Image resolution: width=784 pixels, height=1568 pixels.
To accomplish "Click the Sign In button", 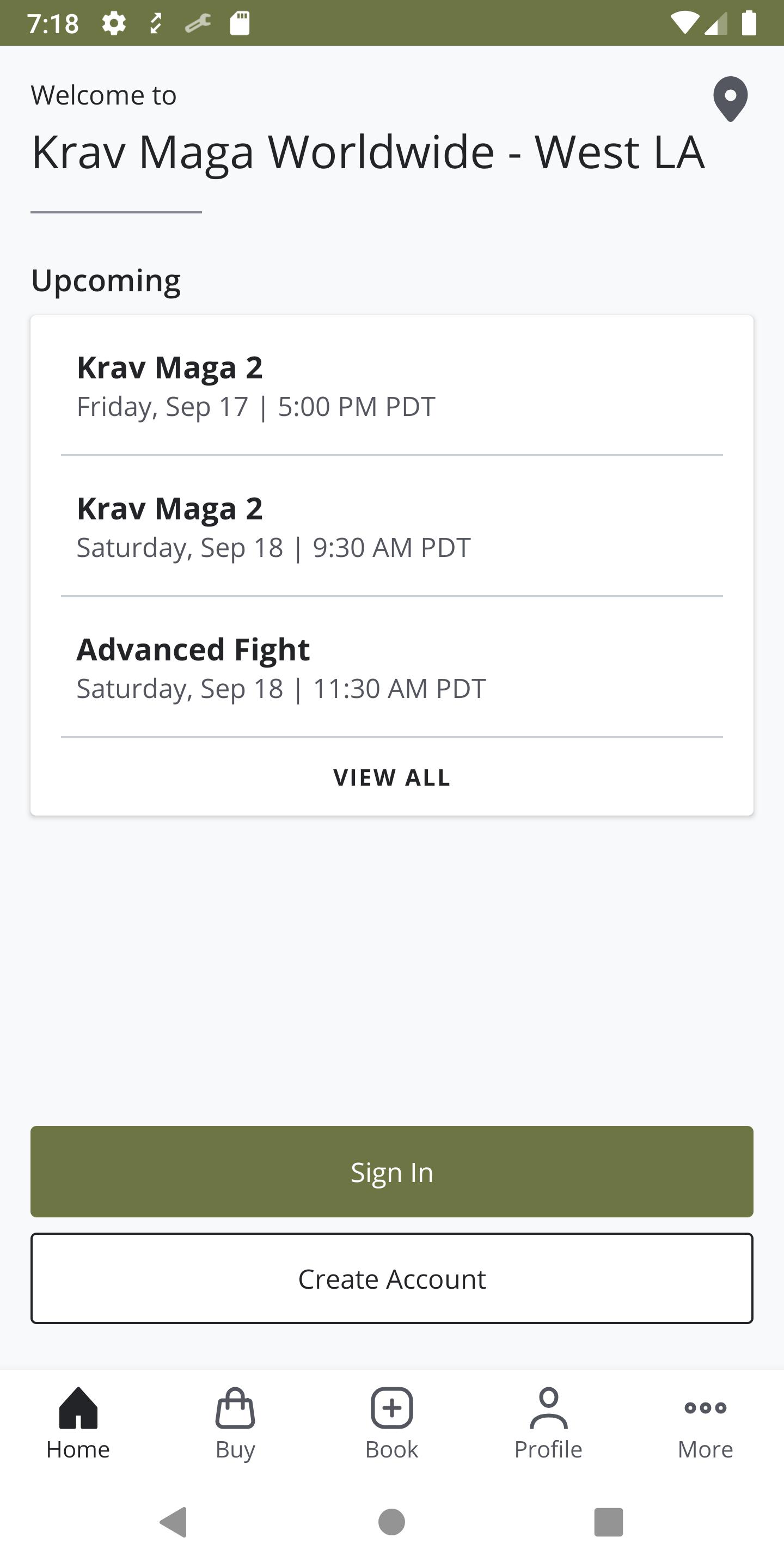I will (x=392, y=1172).
